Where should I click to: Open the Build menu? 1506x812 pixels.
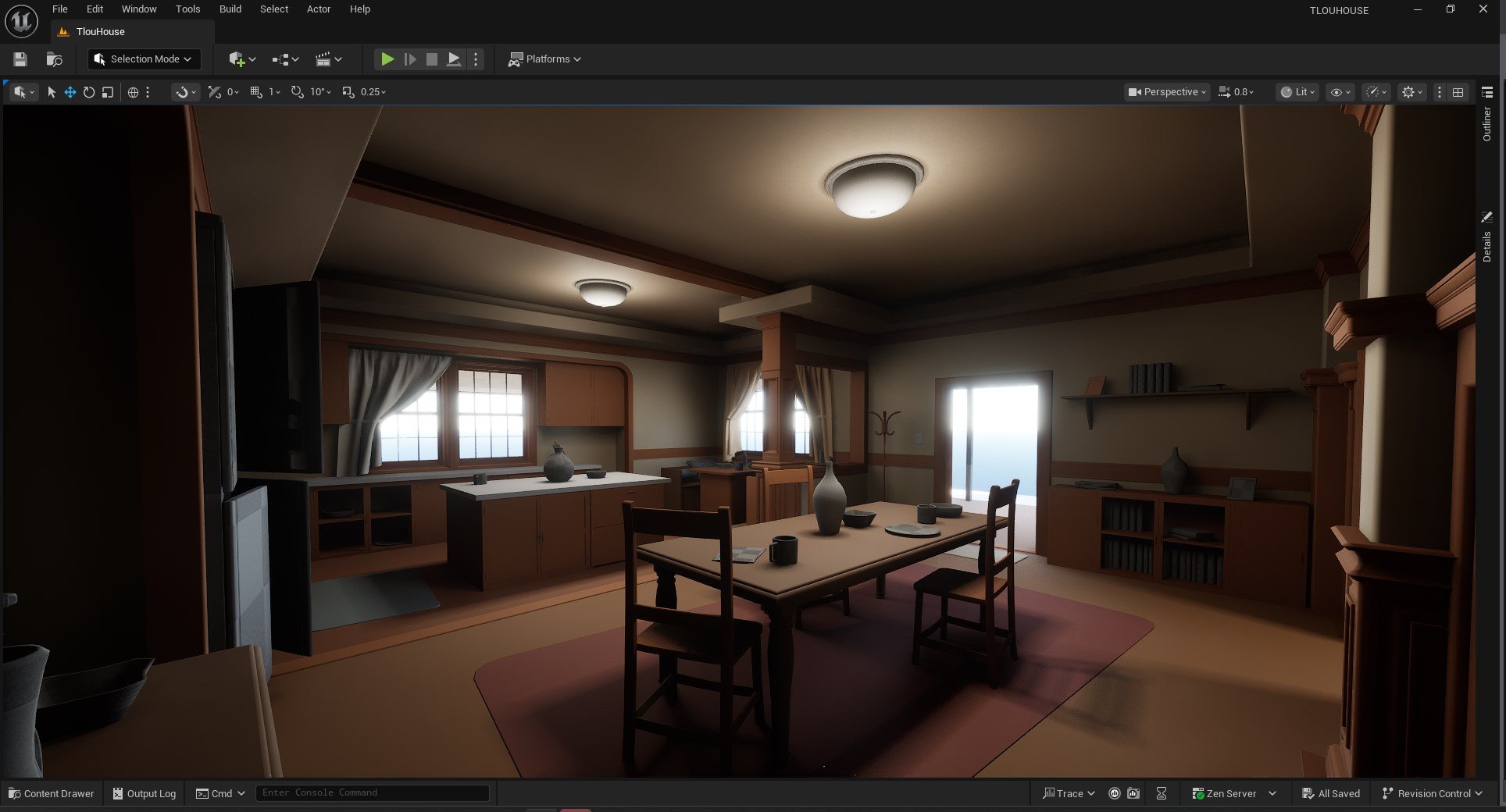[230, 9]
